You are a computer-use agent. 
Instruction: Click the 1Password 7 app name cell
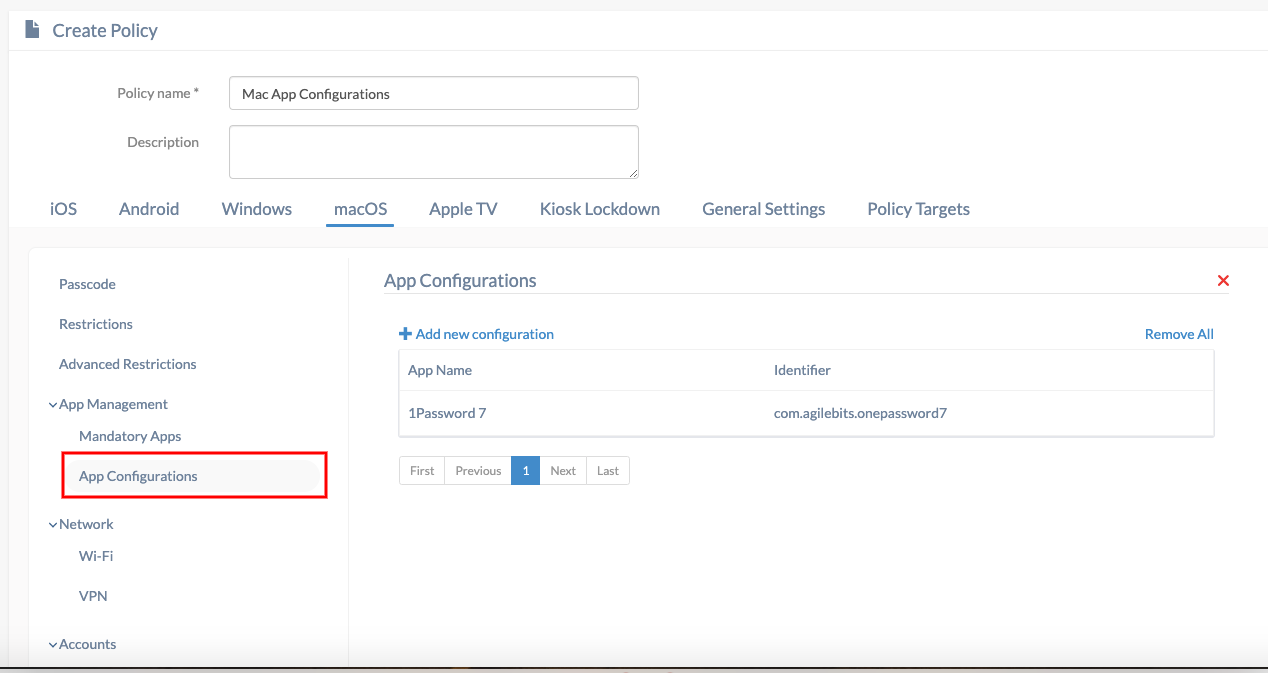[447, 413]
